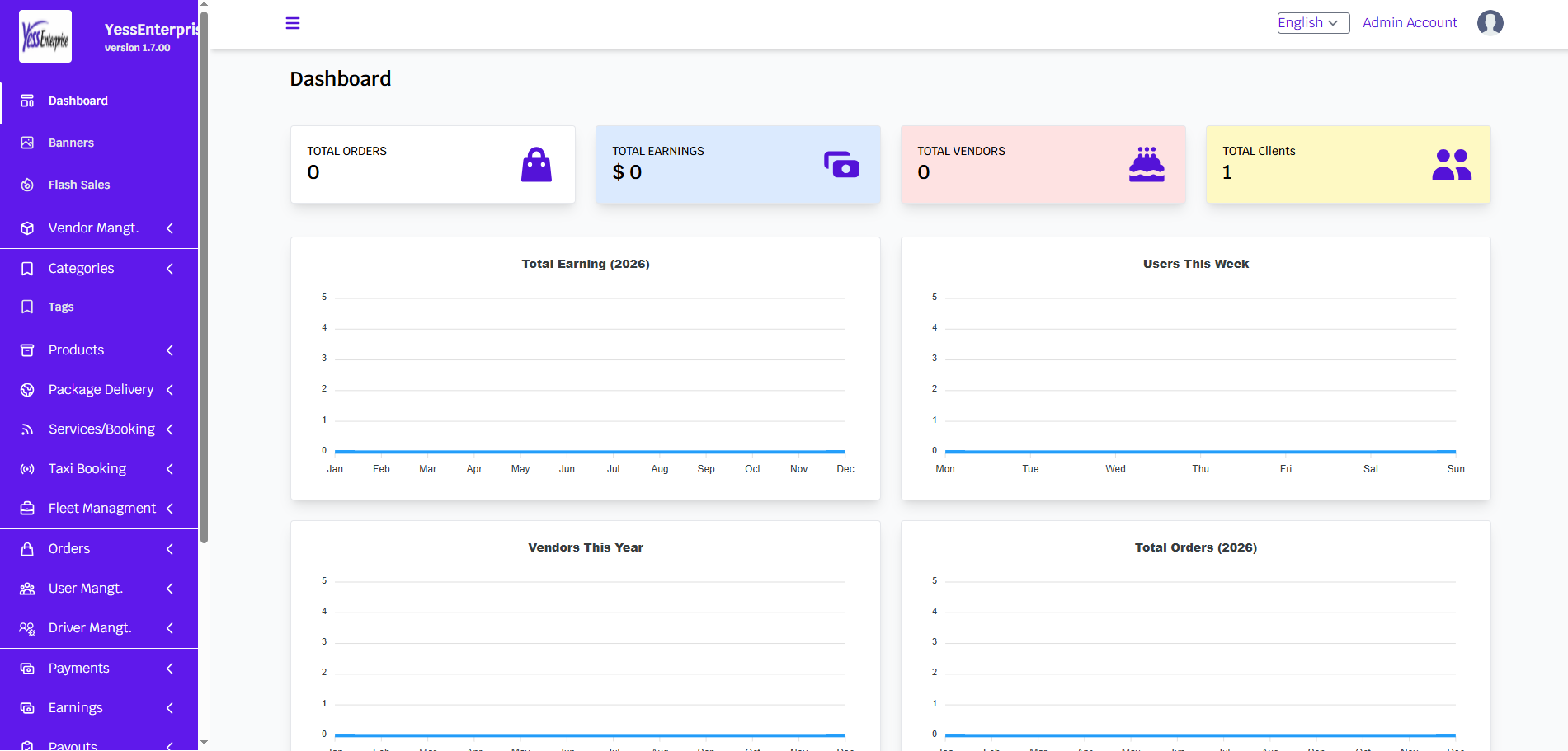Open the Orders sidebar section
The width and height of the screenshot is (1568, 751).
tap(69, 549)
